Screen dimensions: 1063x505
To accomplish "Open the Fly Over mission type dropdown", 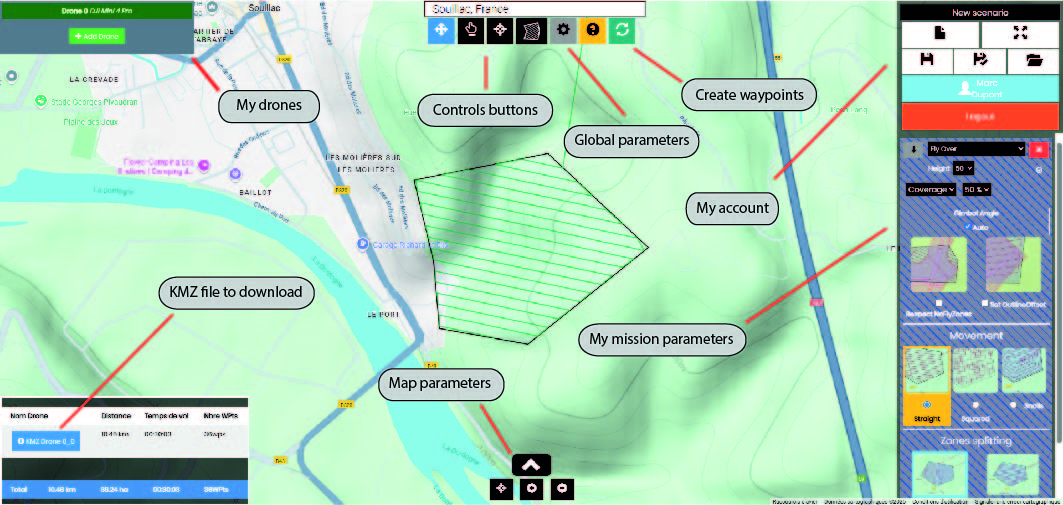I will (976, 149).
